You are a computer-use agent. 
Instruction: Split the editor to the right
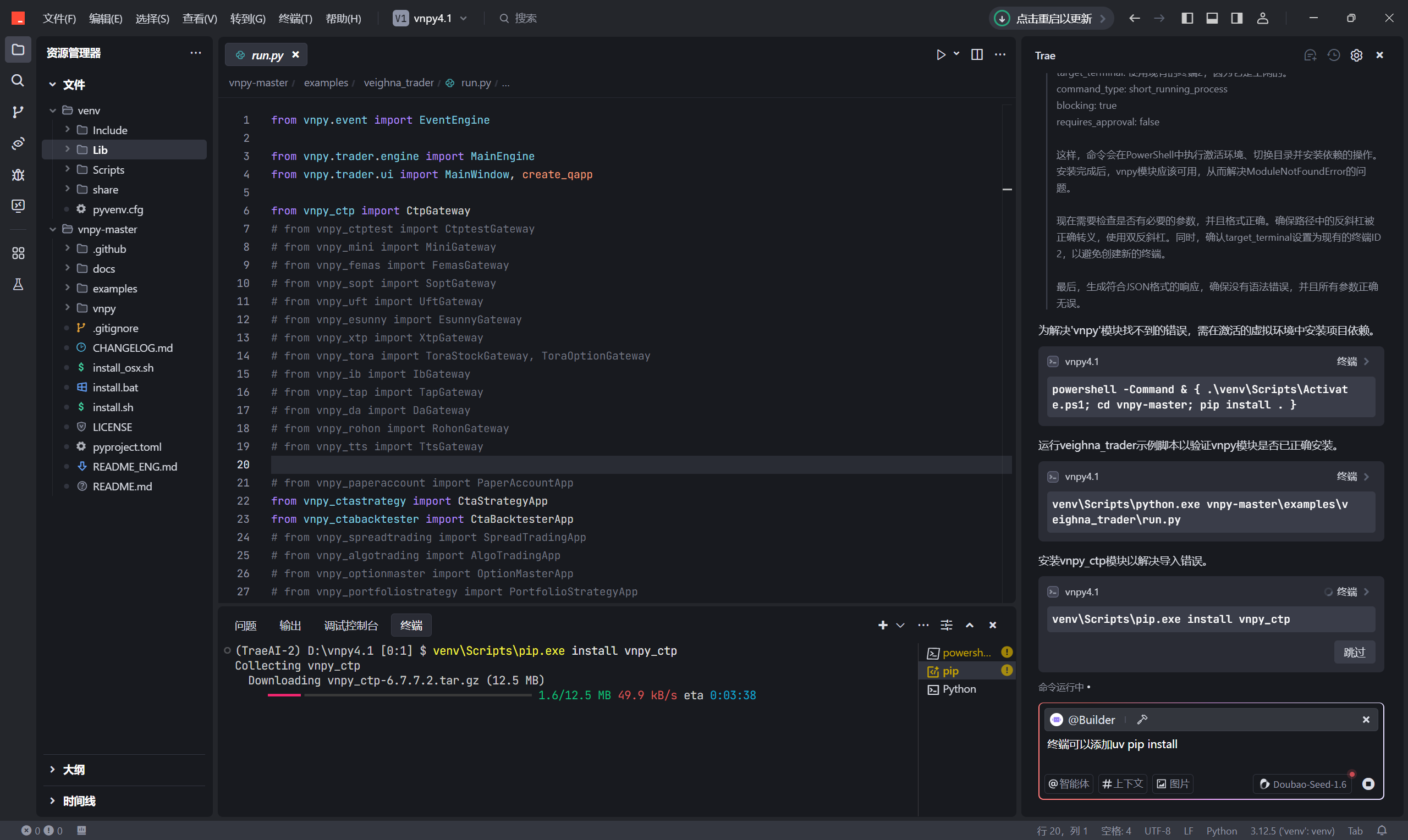coord(977,54)
